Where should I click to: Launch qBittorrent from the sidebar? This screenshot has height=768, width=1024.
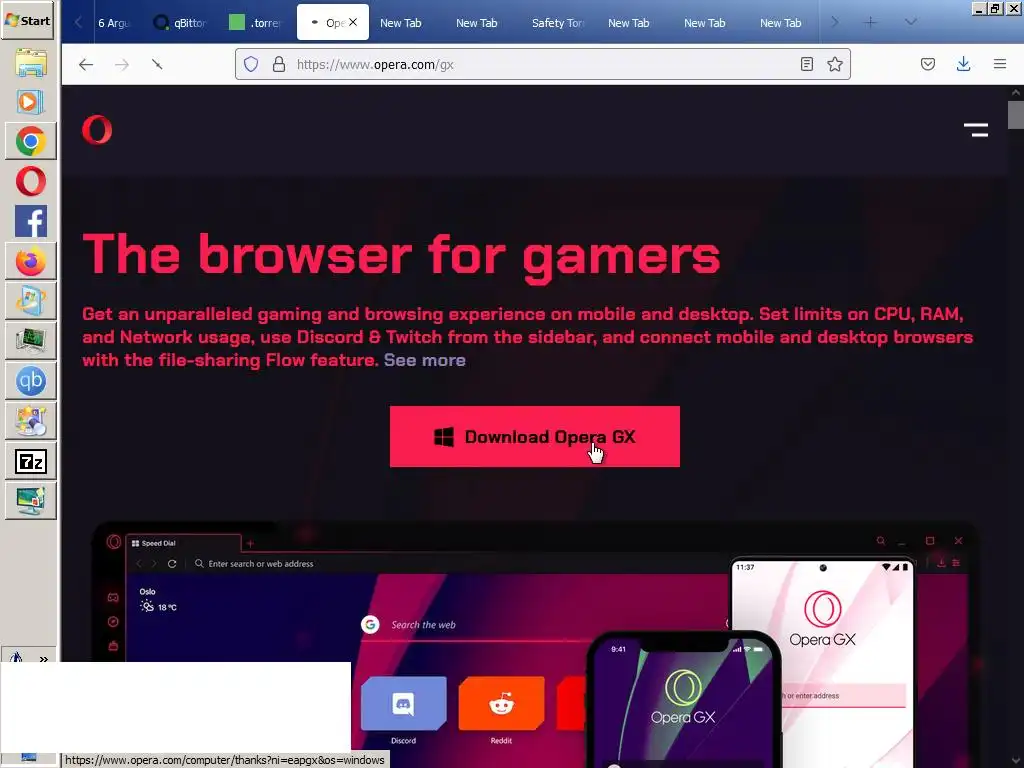pos(31,381)
